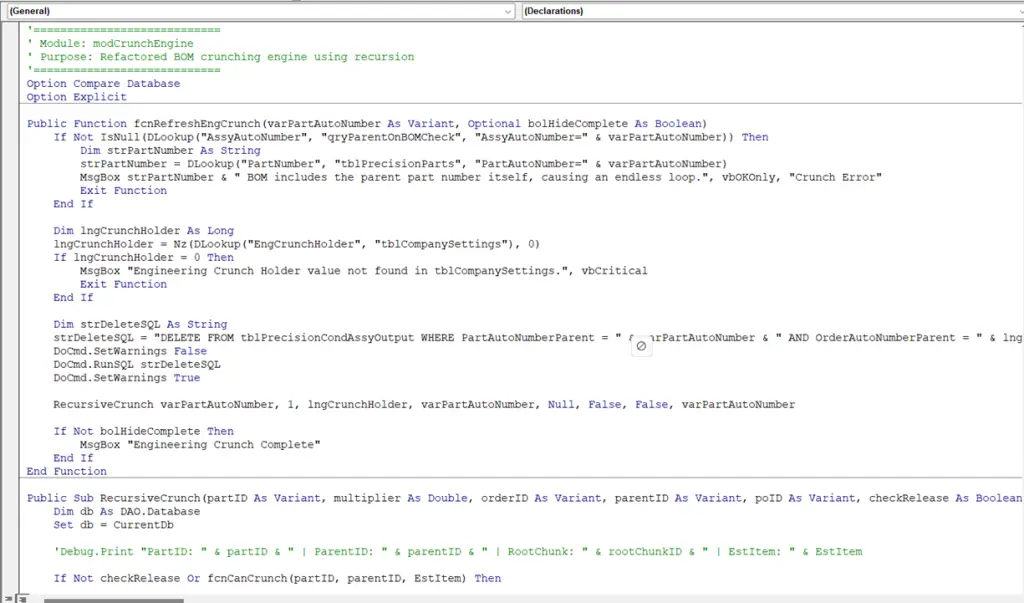Image resolution: width=1024 pixels, height=603 pixels.
Task: Click the 'If lngCrunchHolder = 0 Then' line
Action: click(x=144, y=257)
